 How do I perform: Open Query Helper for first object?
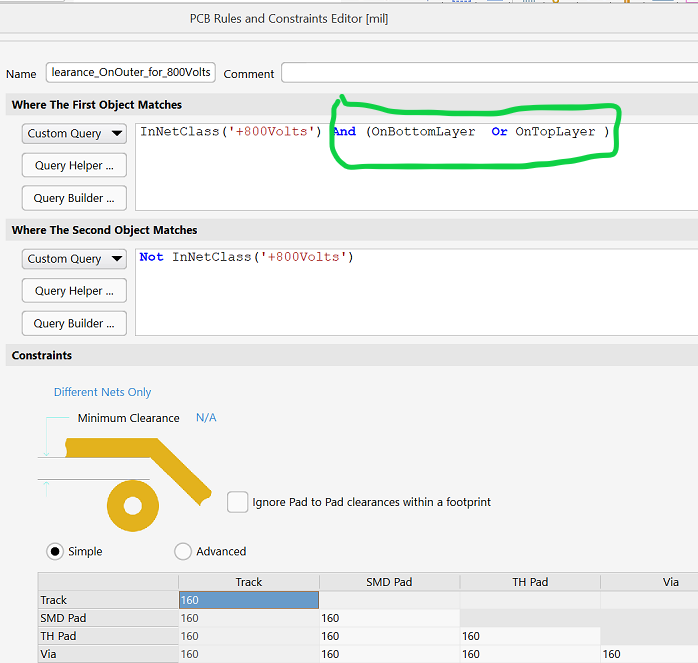(74, 166)
